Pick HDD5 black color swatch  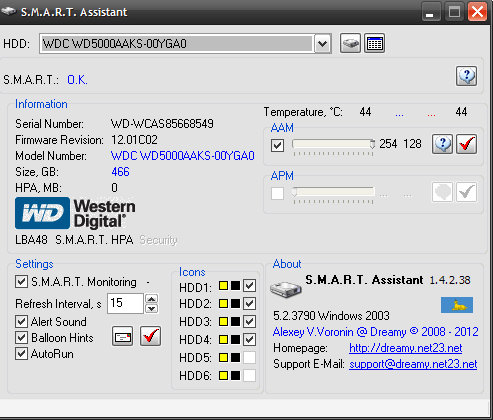[x=235, y=358]
